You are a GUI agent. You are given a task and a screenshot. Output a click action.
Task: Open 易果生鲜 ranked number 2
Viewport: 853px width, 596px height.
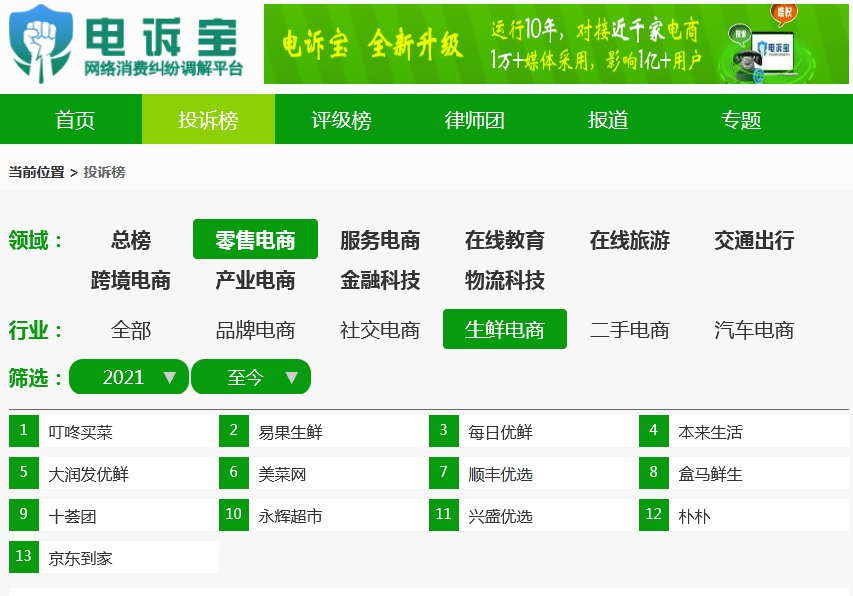pos(324,431)
